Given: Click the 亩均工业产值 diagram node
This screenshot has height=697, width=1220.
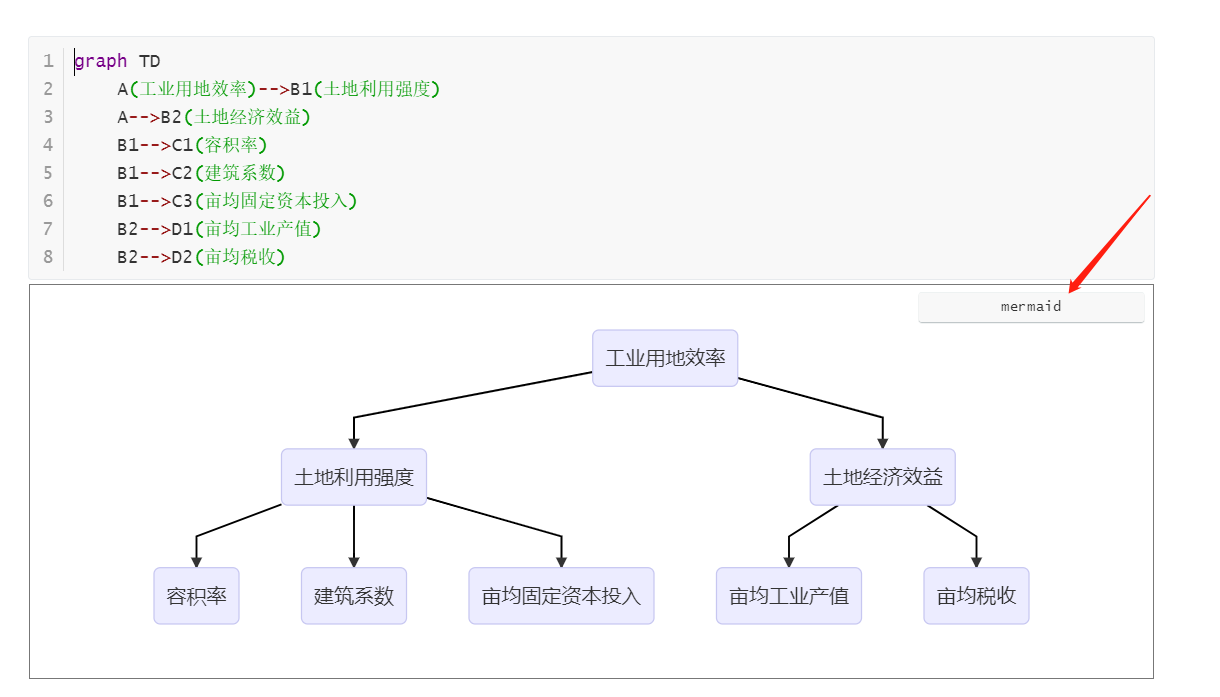Looking at the screenshot, I should pyautogui.click(x=788, y=595).
